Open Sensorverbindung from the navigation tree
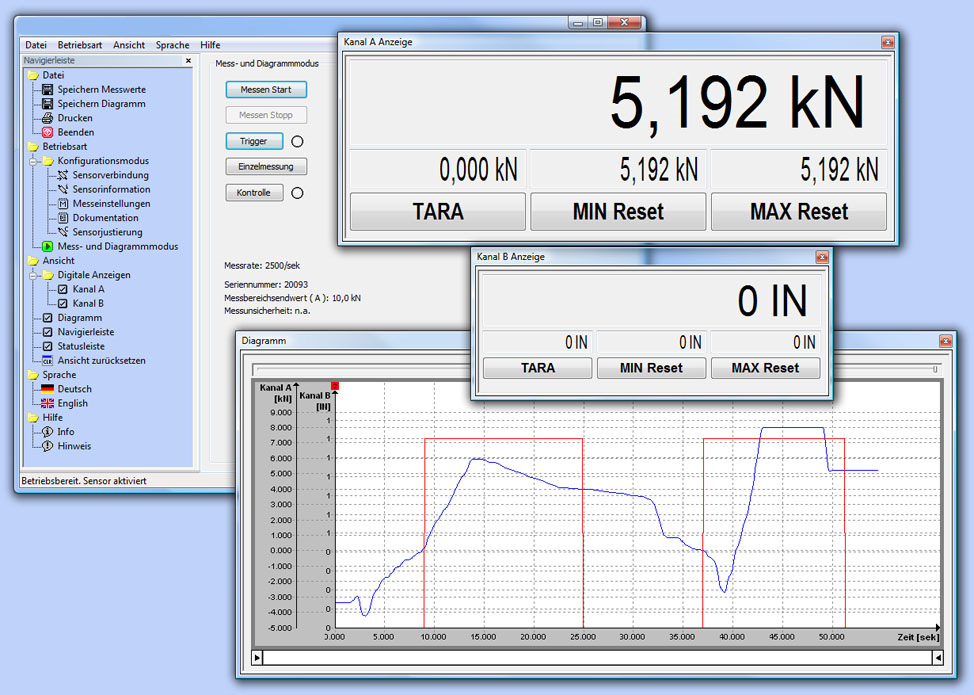Image resolution: width=974 pixels, height=695 pixels. (x=110, y=175)
